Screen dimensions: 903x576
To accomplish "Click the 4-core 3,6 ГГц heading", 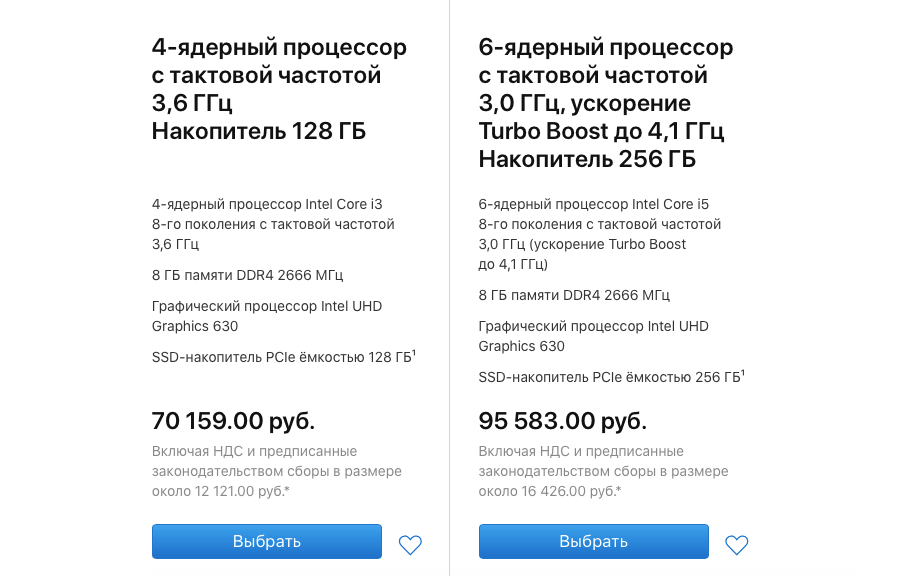I will pos(279,89).
